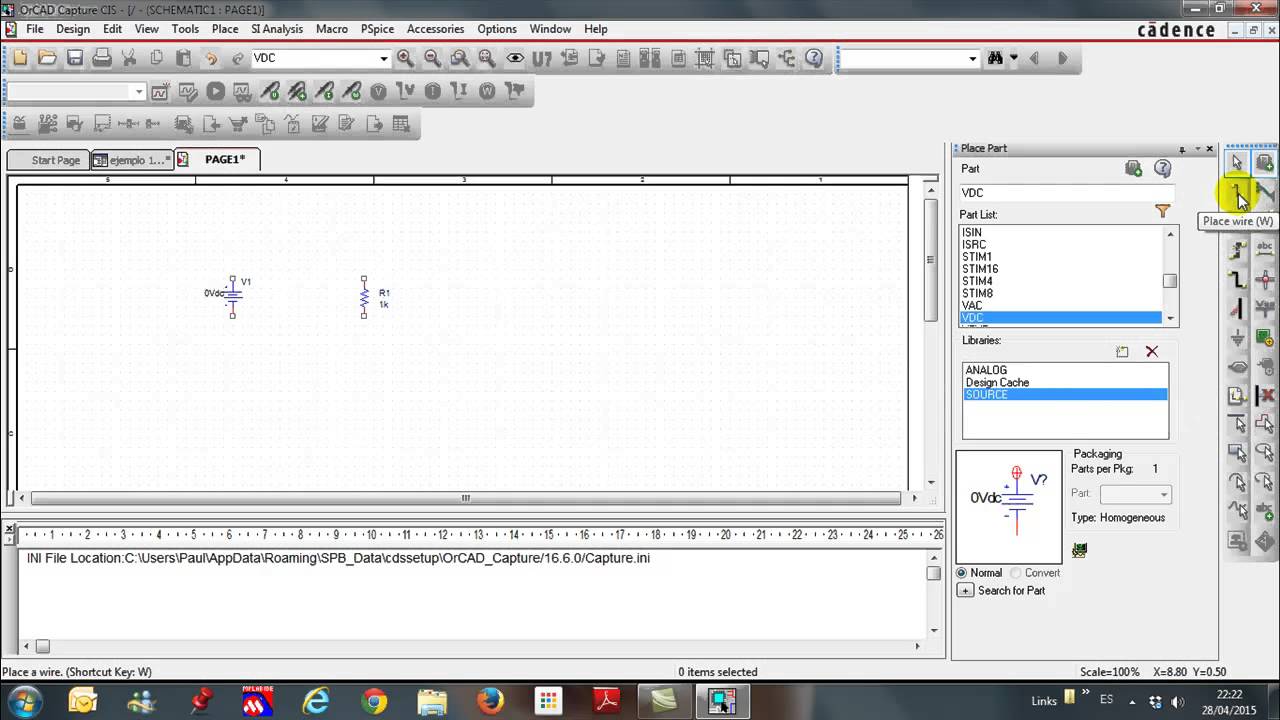Click the Part name input field
Viewport: 1280px width, 720px height.
click(x=1066, y=192)
